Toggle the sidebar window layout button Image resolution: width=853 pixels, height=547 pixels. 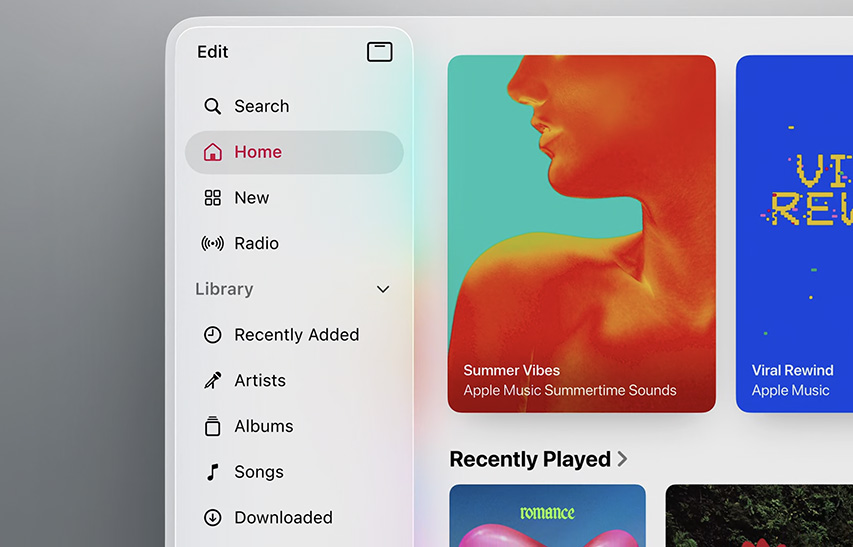click(x=380, y=52)
